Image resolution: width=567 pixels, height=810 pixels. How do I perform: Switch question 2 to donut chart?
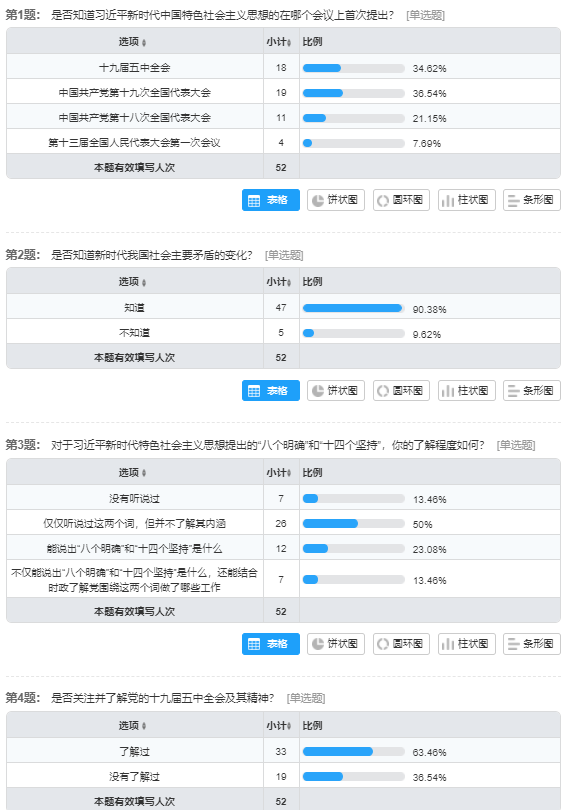[x=401, y=391]
